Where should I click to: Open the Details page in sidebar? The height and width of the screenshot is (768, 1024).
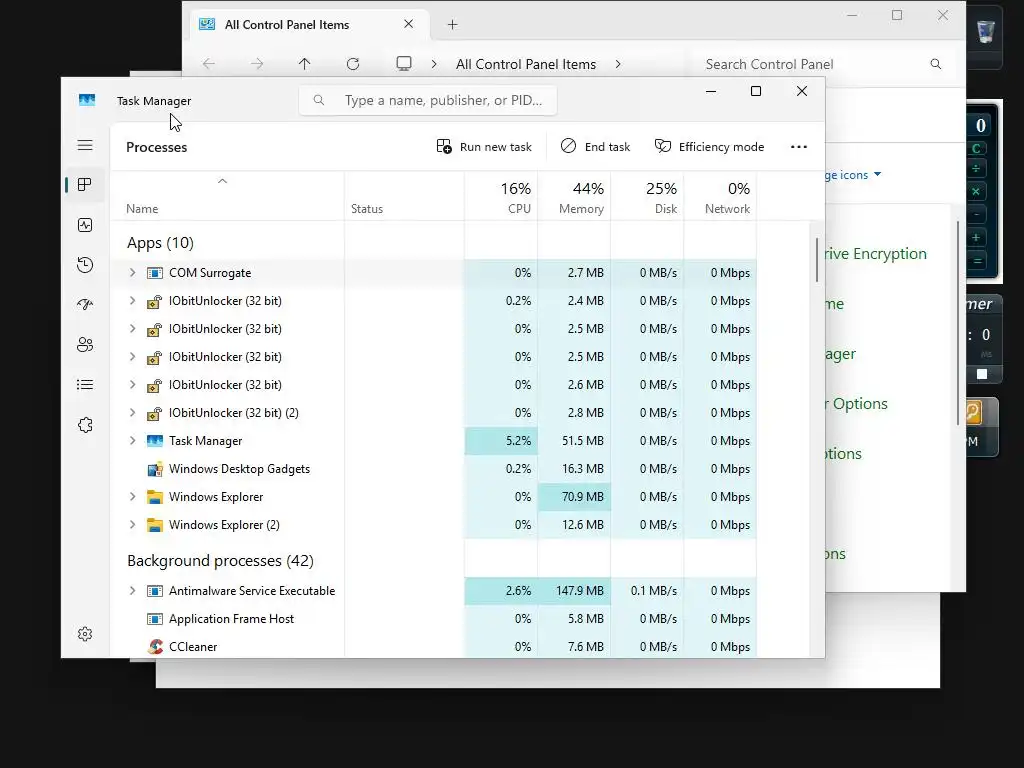pos(85,385)
